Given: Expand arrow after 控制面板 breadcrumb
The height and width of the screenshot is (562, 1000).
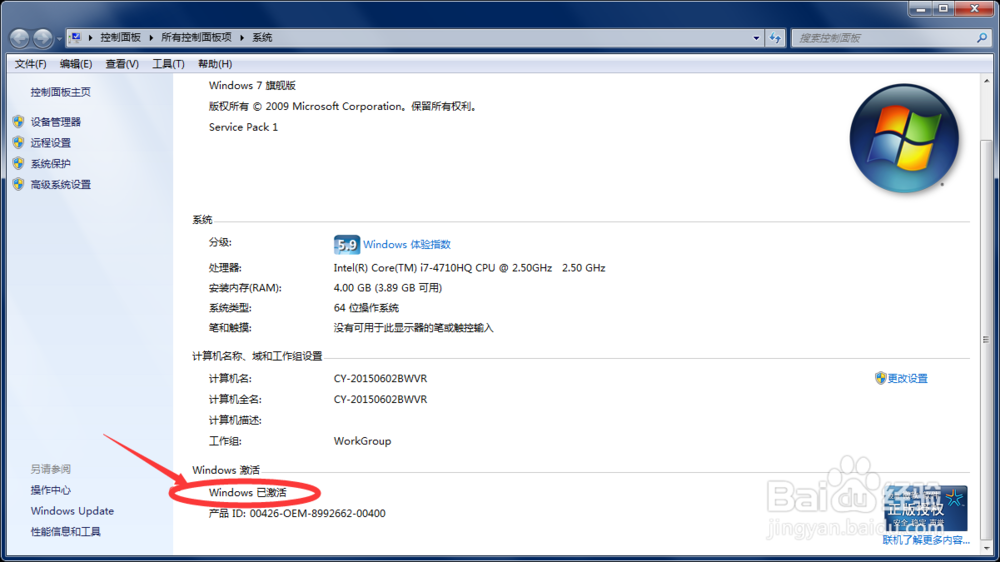Looking at the screenshot, I should (151, 38).
